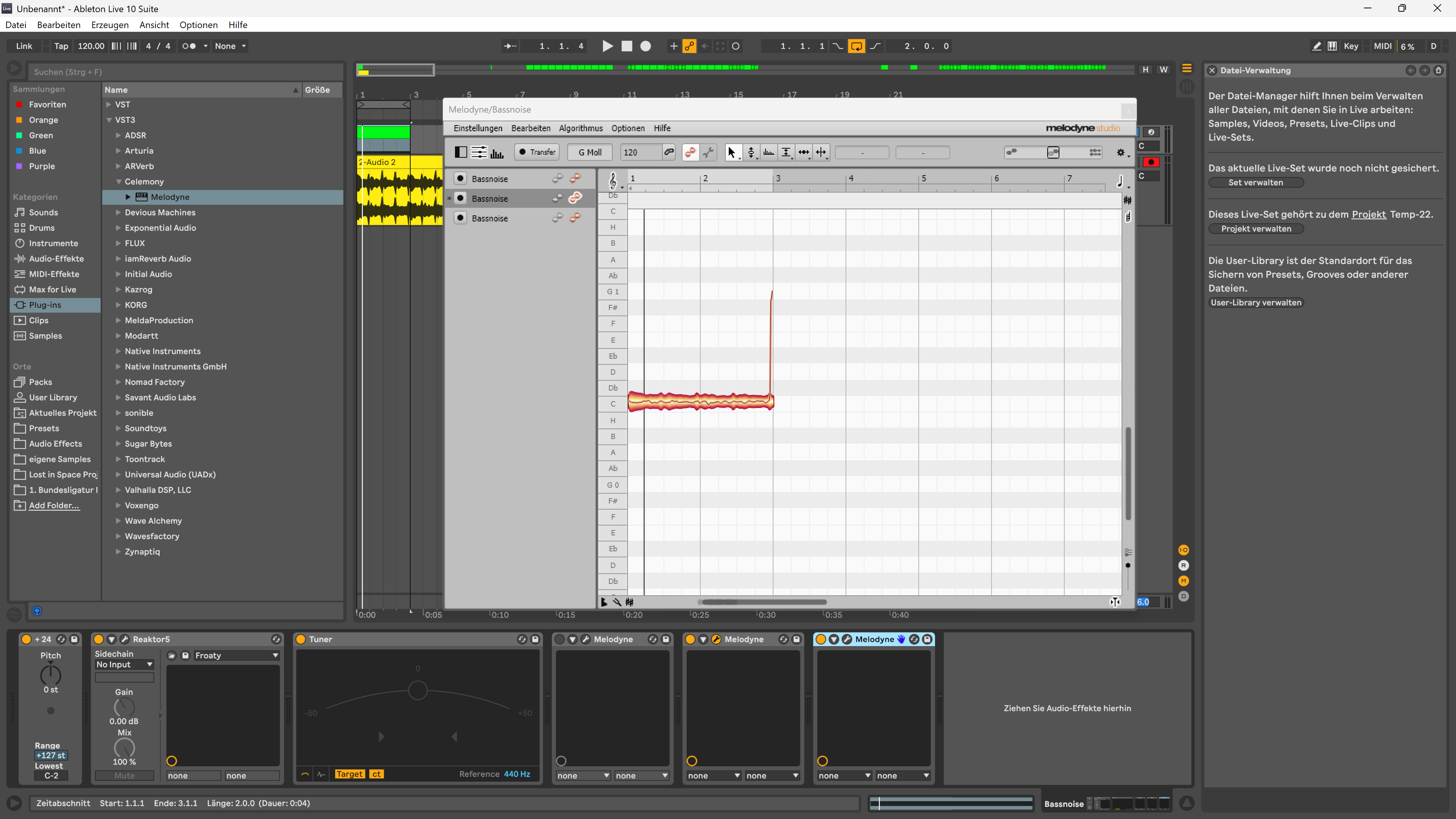Open Ableton's Erzeugen menu

pyautogui.click(x=110, y=25)
